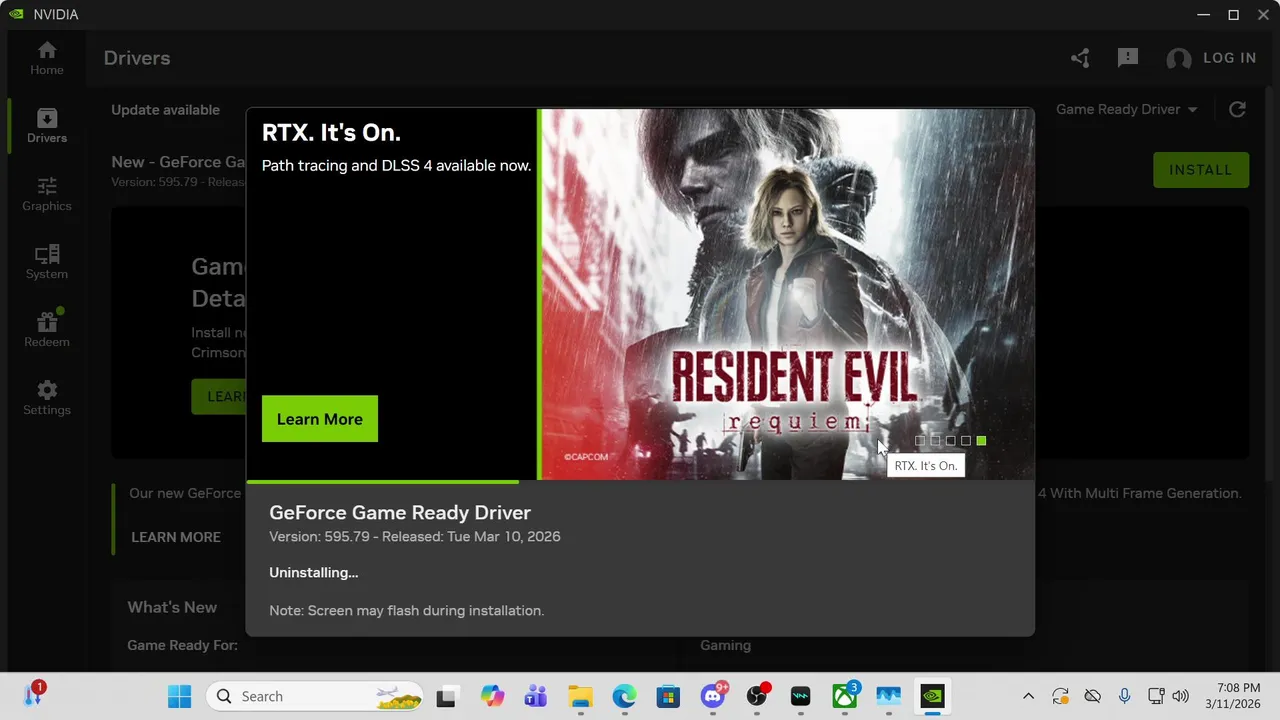Open the Game Ready Driver dropdown
The width and height of the screenshot is (1280, 720).
pyautogui.click(x=1127, y=109)
